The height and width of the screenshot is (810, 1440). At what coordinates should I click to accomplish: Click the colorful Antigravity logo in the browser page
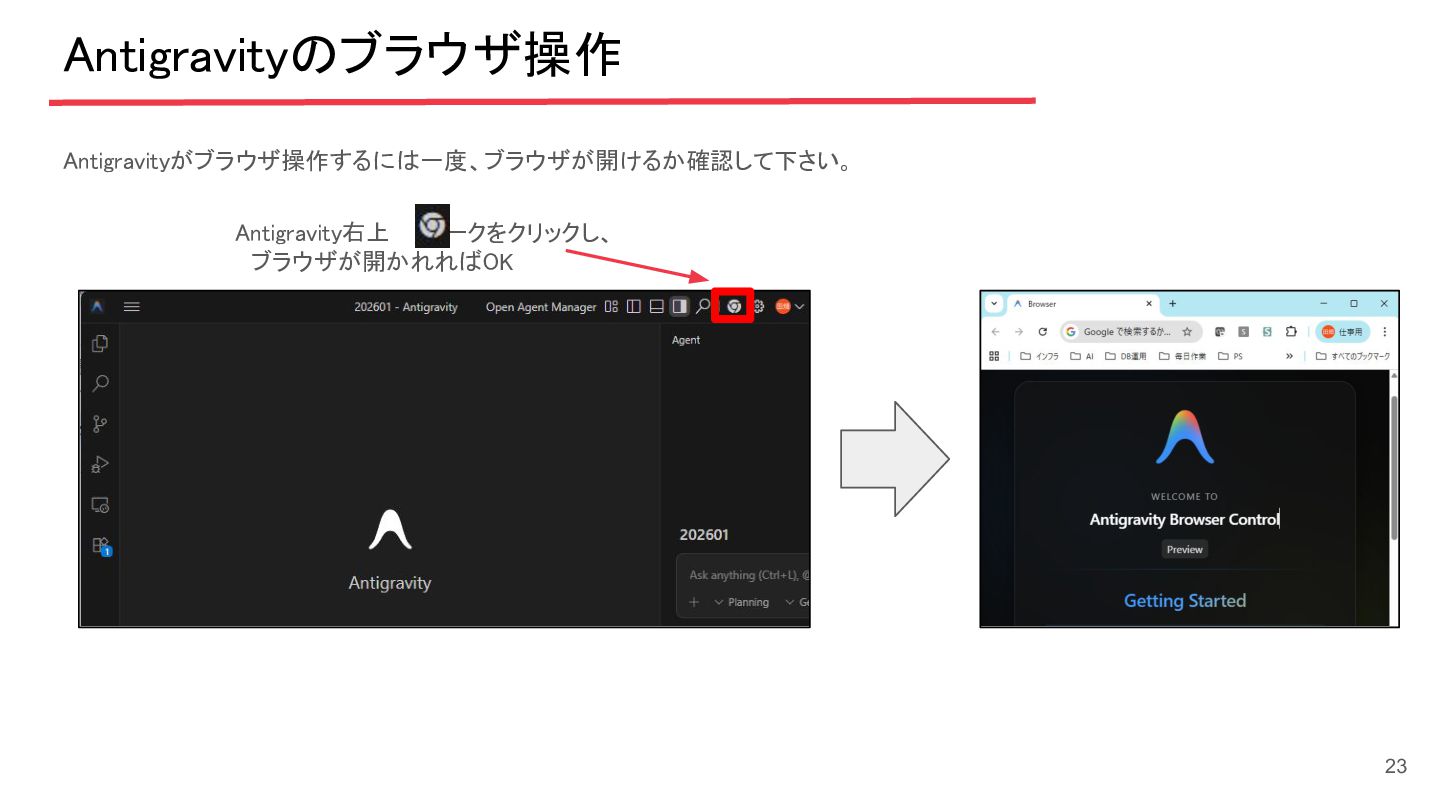(x=1185, y=438)
